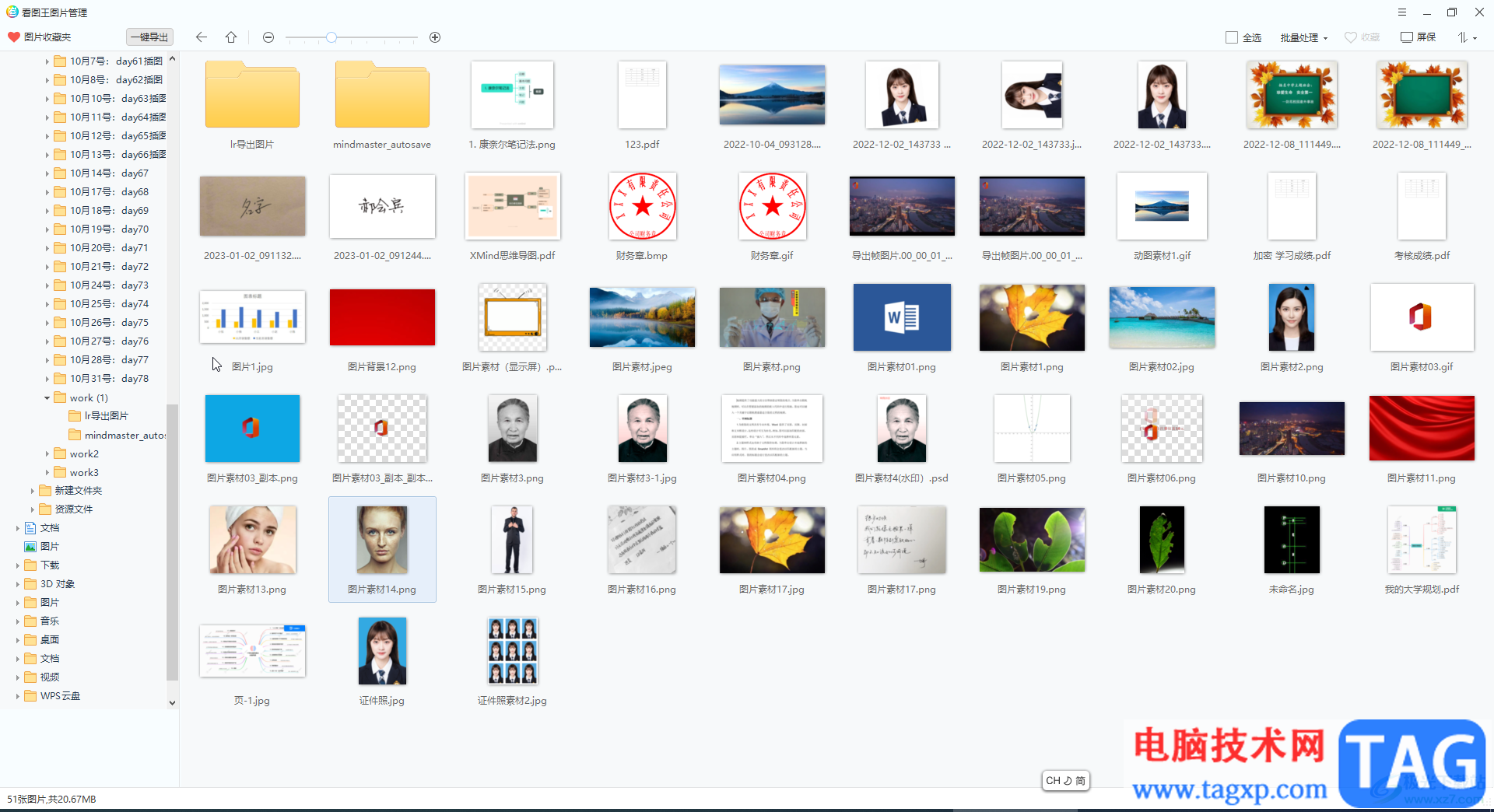
Task: Select 下载 downloads in folder tree
Action: pyautogui.click(x=42, y=565)
